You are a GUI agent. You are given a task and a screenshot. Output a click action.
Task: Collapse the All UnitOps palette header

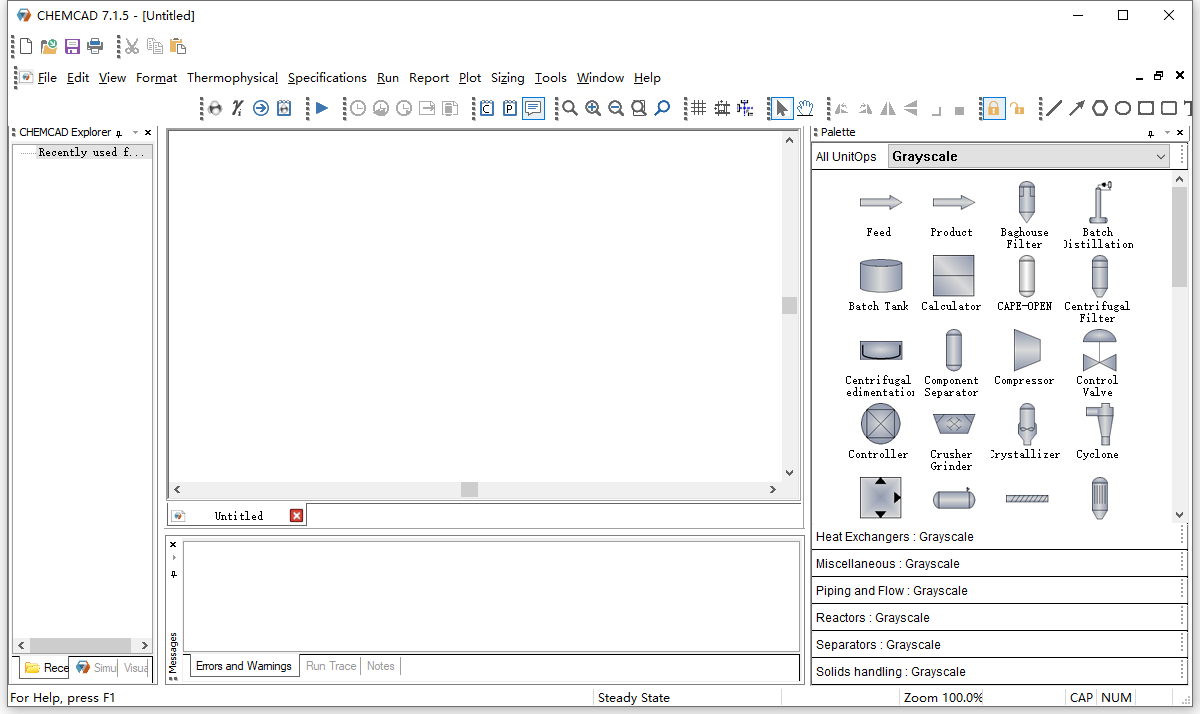(x=846, y=156)
